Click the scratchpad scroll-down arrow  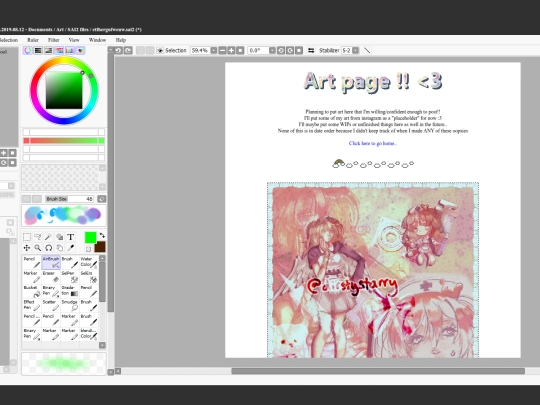102,187
